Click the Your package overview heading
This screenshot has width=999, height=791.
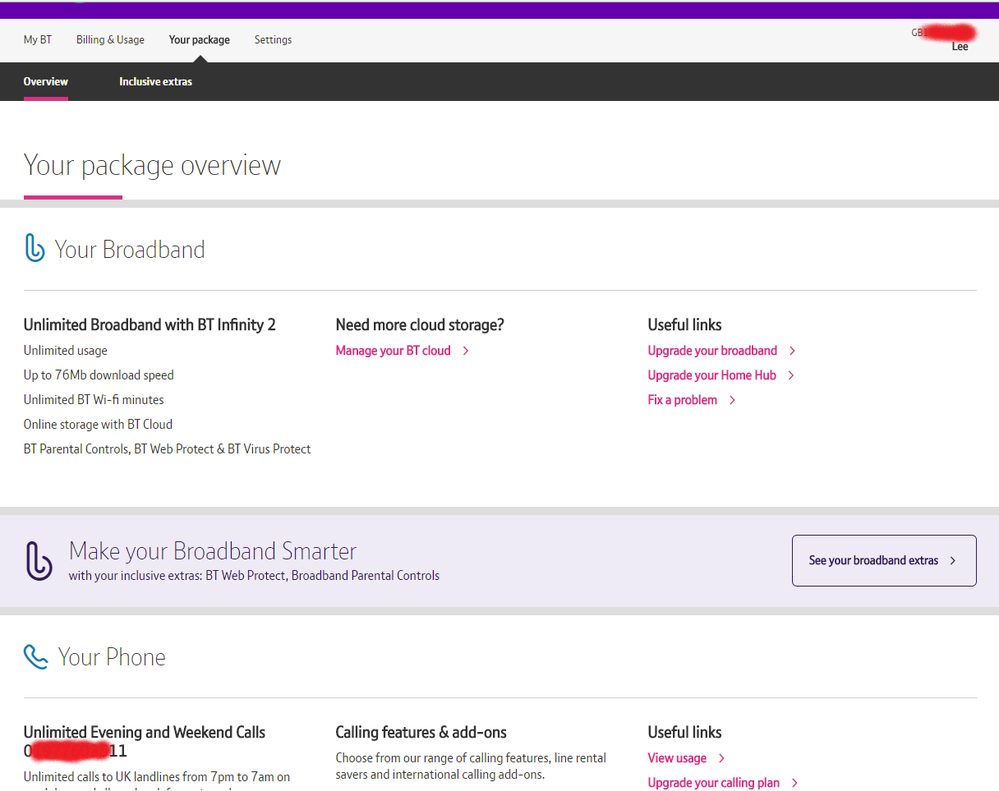tap(152, 166)
